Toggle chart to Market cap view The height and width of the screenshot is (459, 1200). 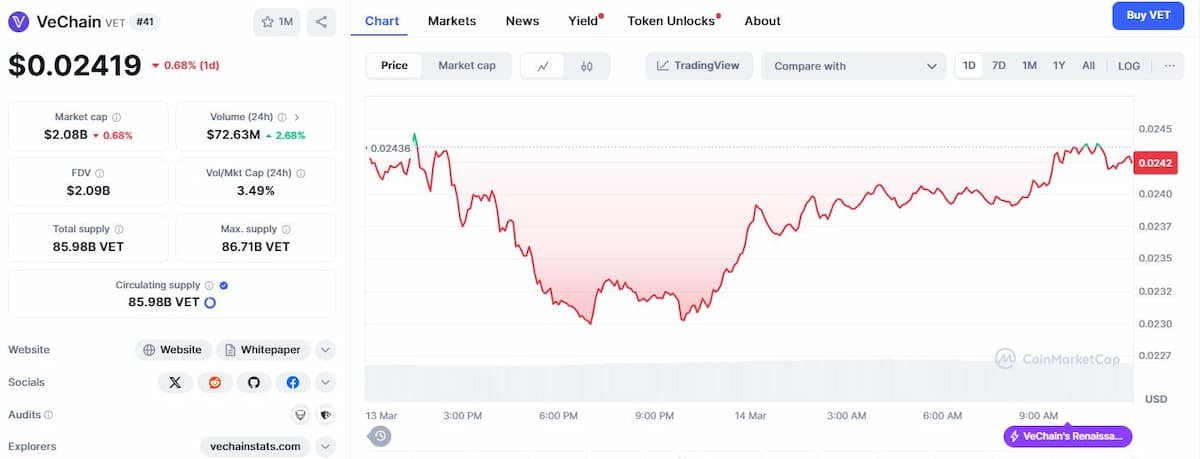point(467,66)
